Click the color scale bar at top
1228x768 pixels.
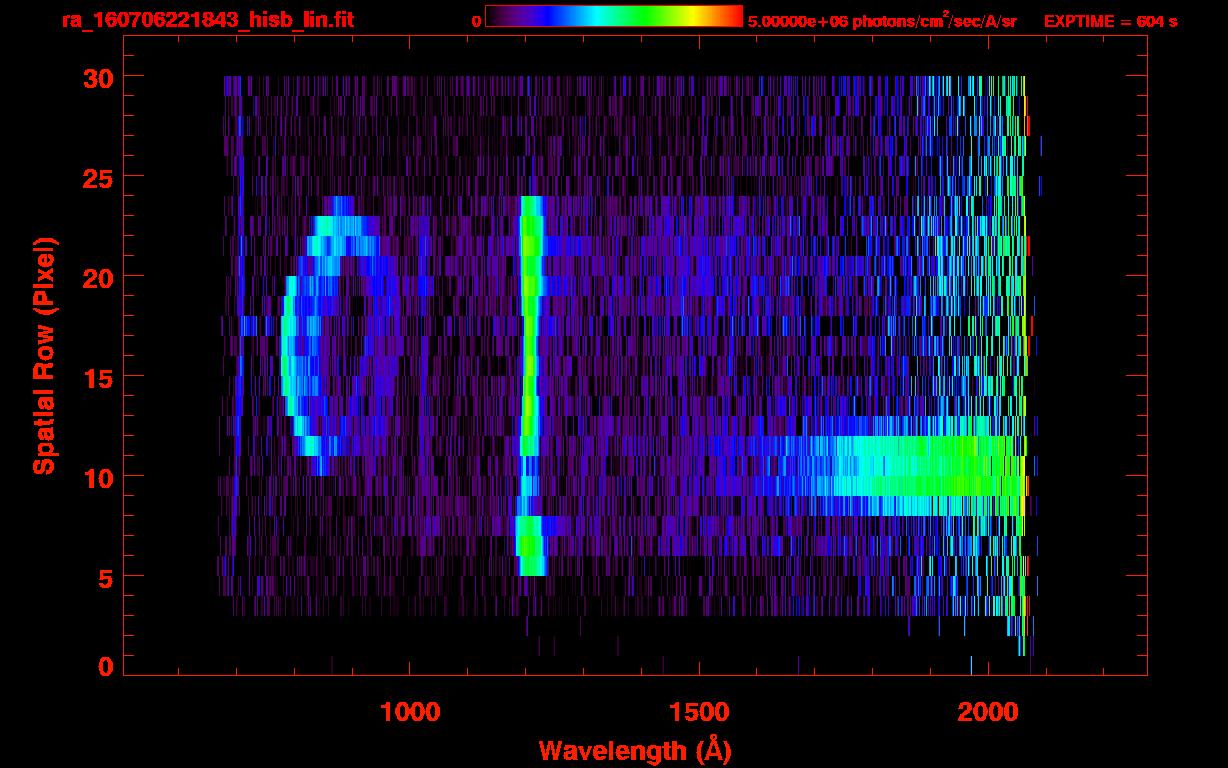(x=614, y=16)
